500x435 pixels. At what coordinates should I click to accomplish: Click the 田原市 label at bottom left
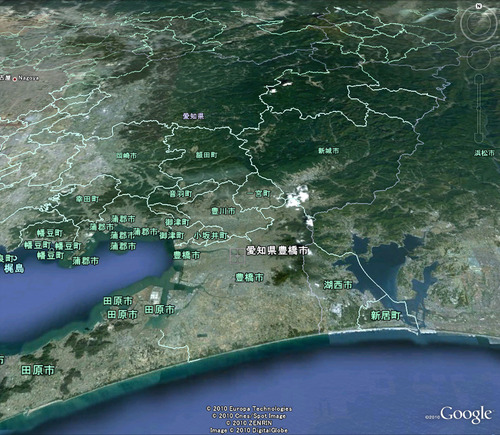pyautogui.click(x=38, y=370)
